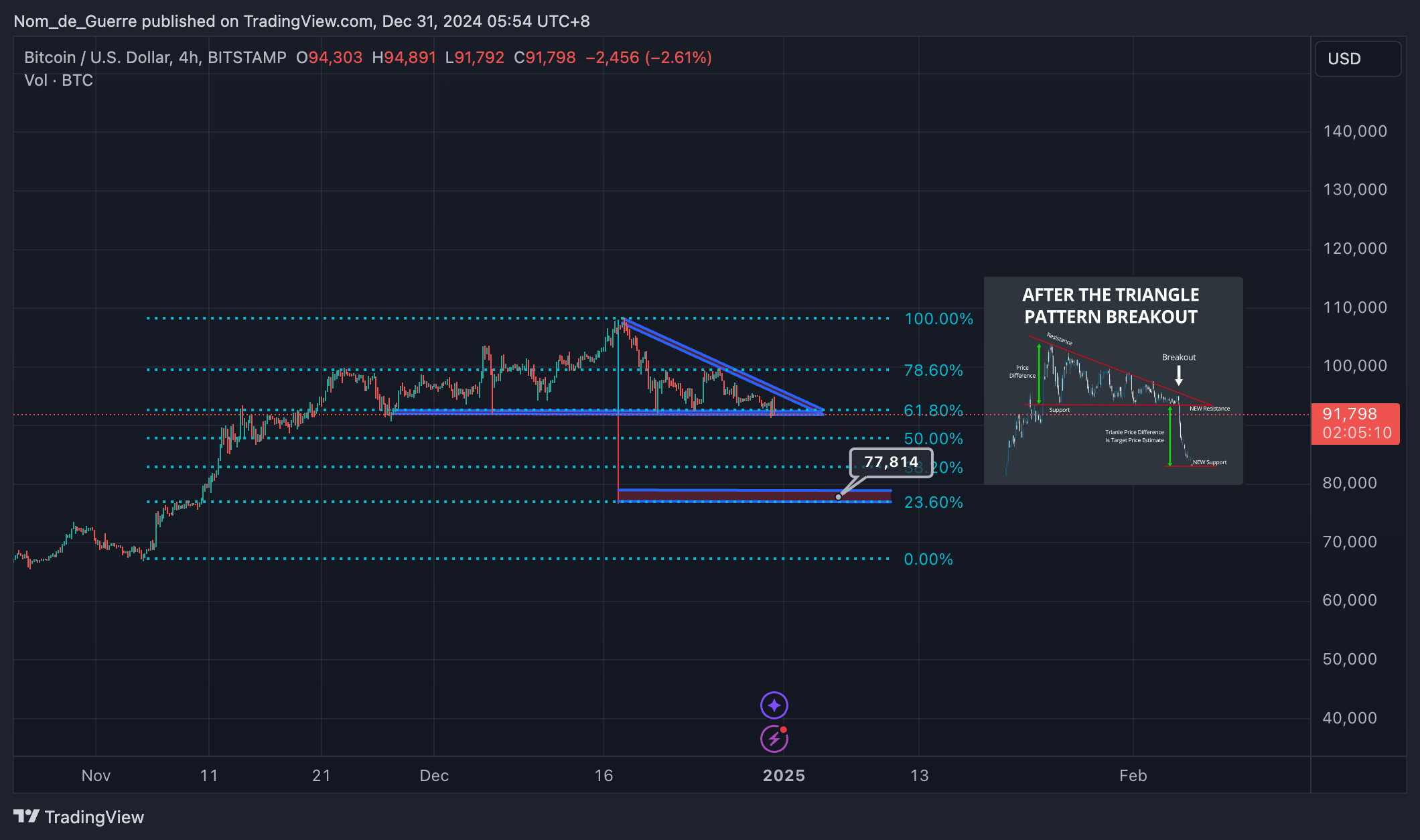The width and height of the screenshot is (1420, 840).
Task: Click the 23.60% Fibonacci level label
Action: click(934, 502)
